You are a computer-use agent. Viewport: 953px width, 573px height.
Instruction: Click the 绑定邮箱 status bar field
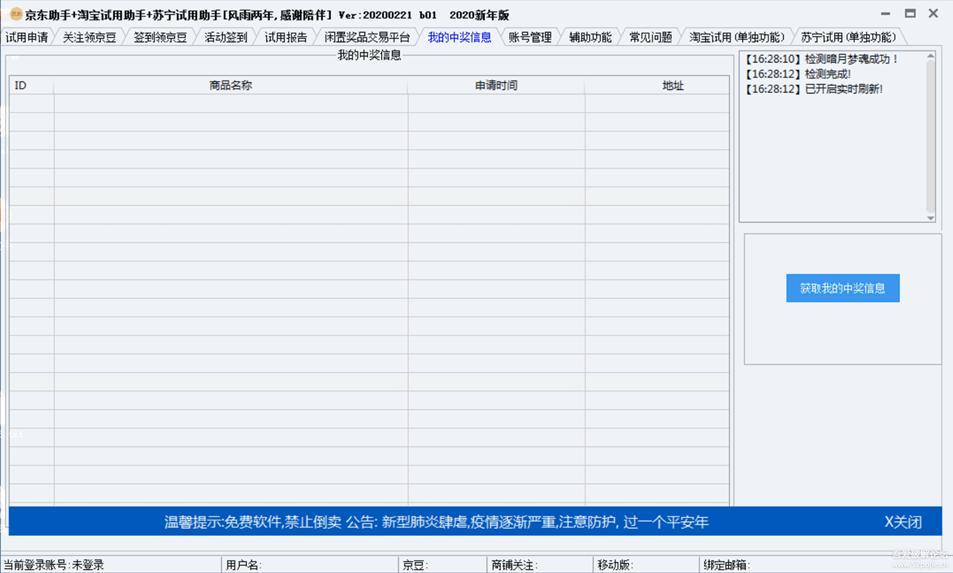pyautogui.click(x=825, y=565)
